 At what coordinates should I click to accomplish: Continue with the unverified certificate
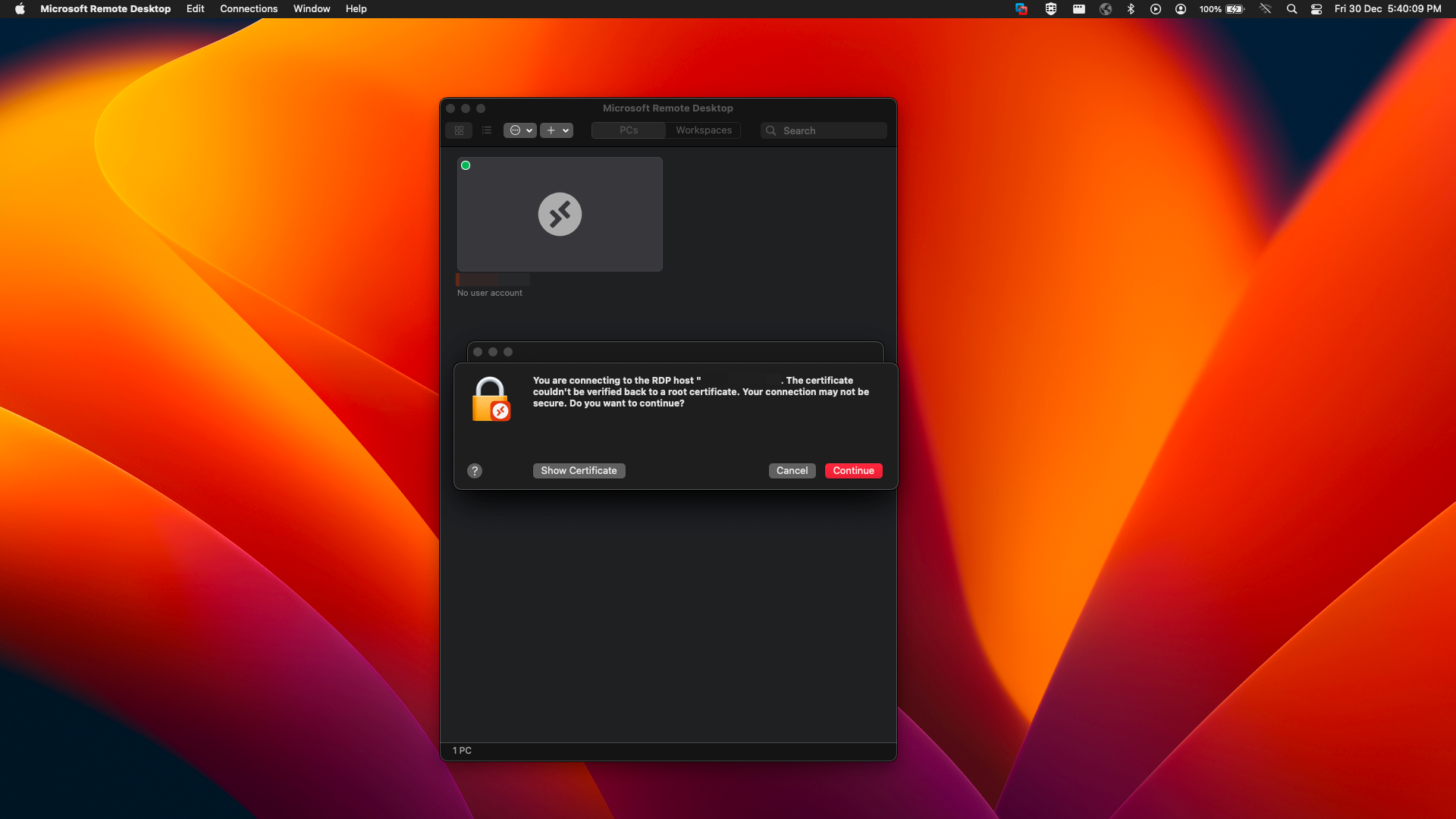tap(854, 471)
